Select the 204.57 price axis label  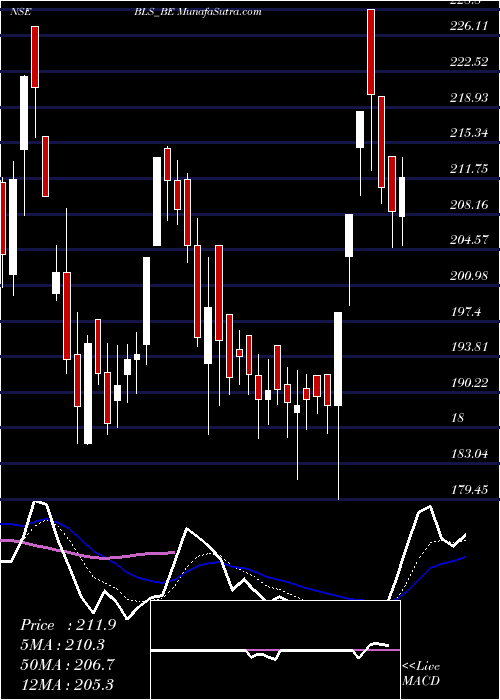click(469, 241)
